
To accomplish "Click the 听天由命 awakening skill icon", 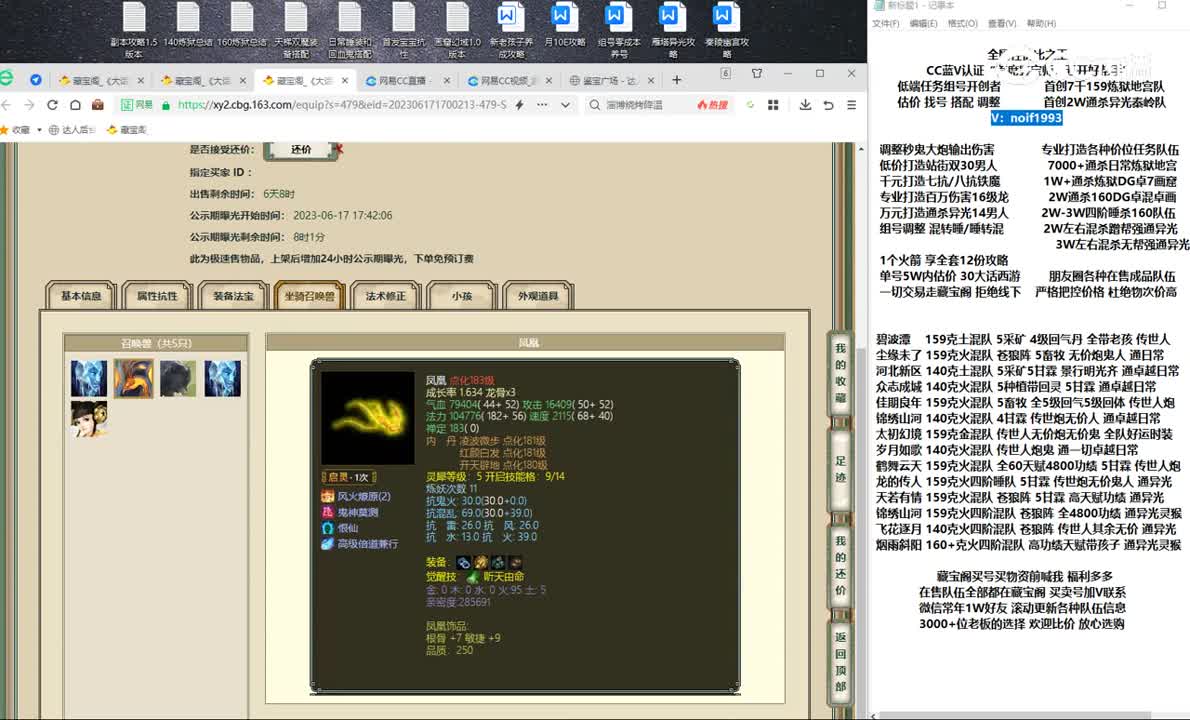I will pos(472,577).
